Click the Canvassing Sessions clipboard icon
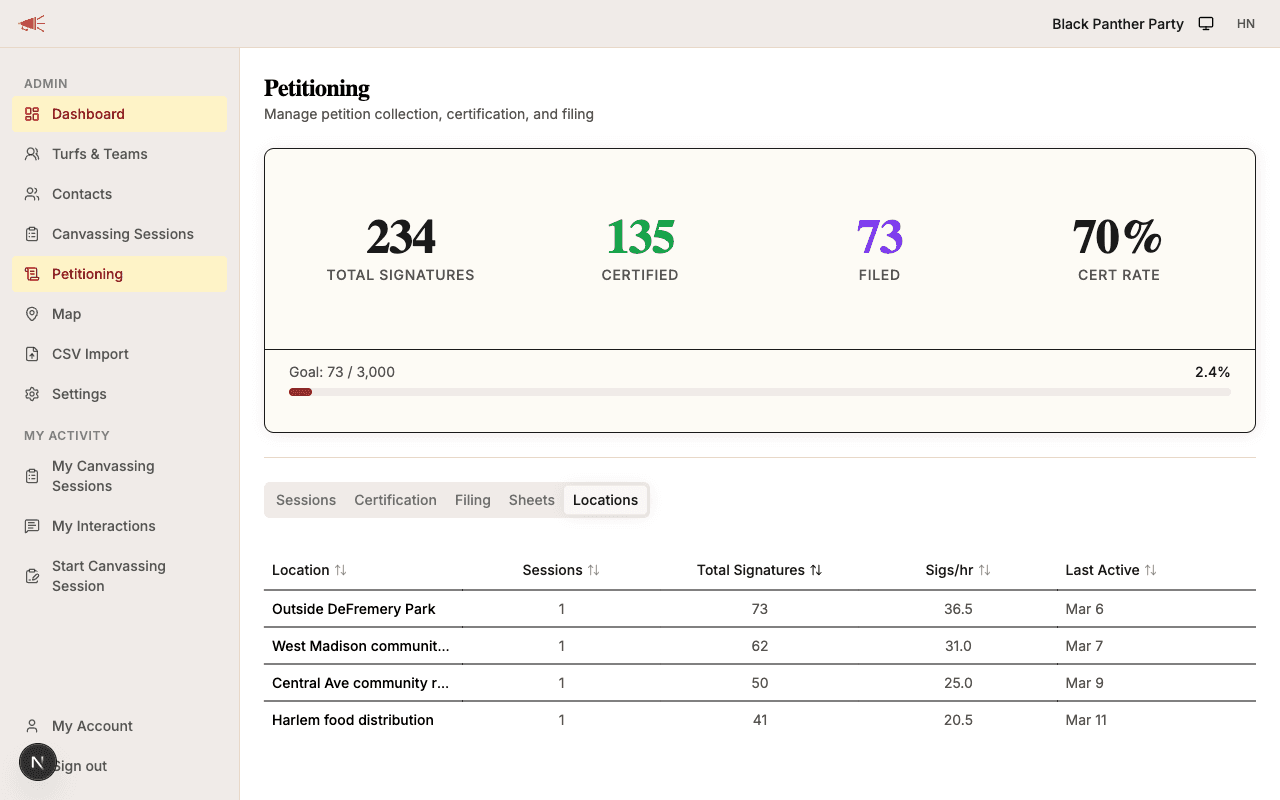 click(x=32, y=234)
